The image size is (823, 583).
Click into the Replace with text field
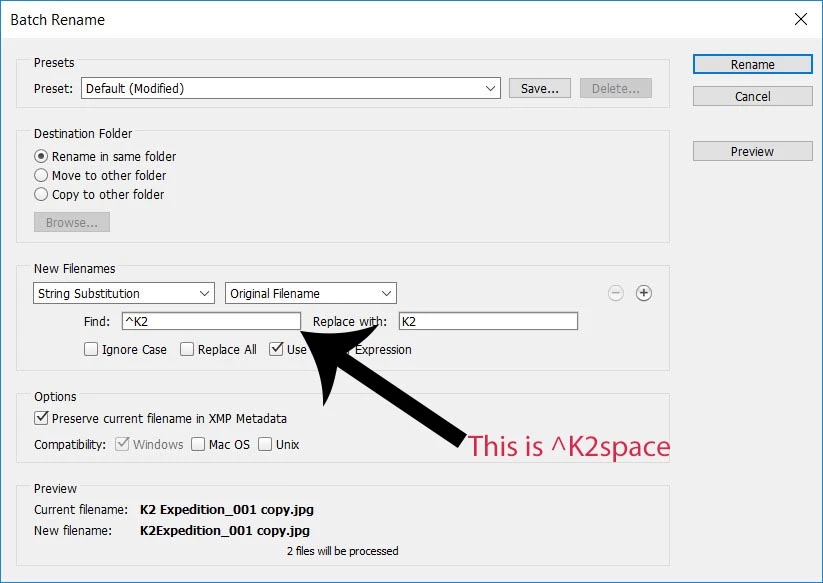[488, 321]
